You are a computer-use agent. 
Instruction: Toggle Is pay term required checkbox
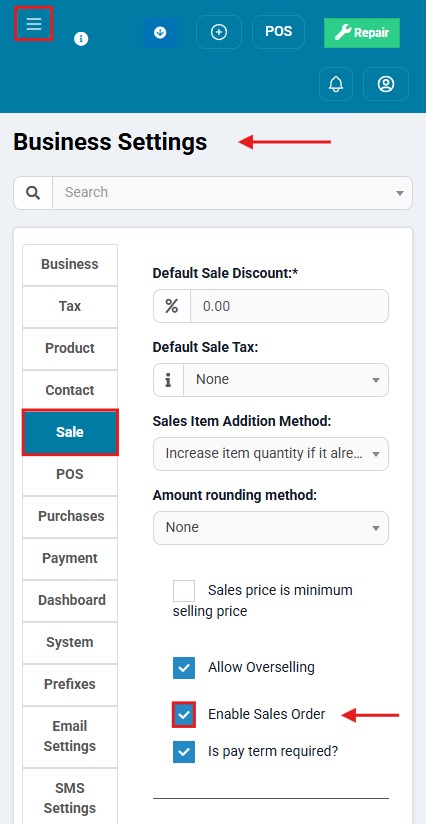[184, 752]
